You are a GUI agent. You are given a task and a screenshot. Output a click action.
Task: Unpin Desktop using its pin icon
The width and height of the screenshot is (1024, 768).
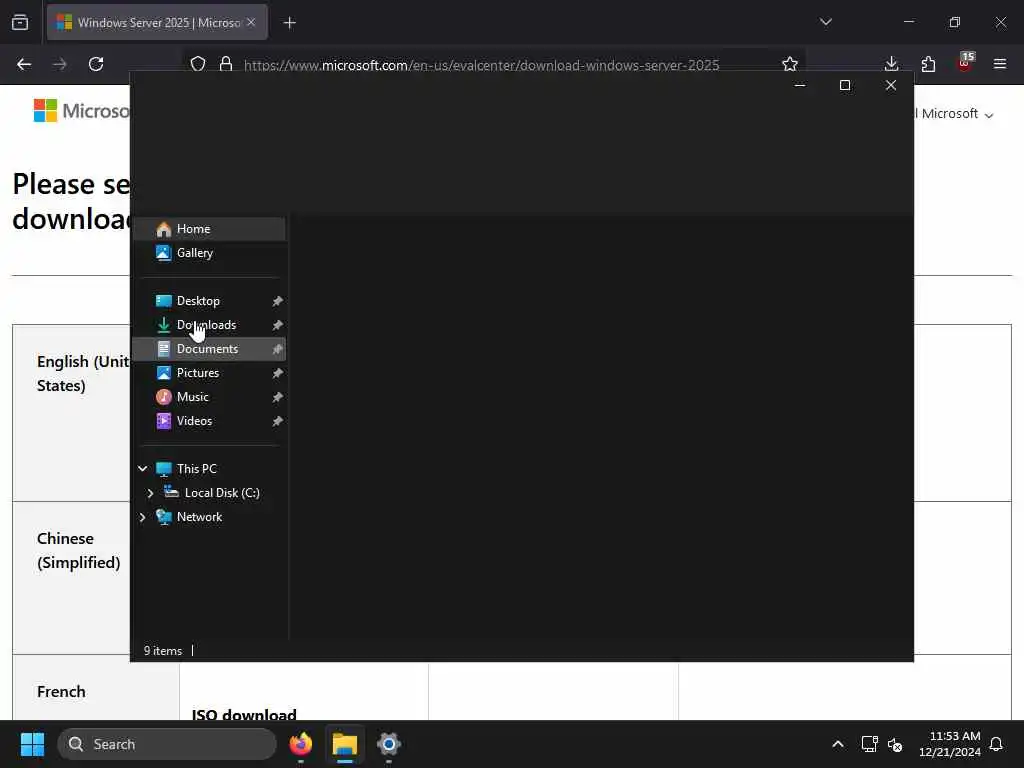tap(278, 301)
